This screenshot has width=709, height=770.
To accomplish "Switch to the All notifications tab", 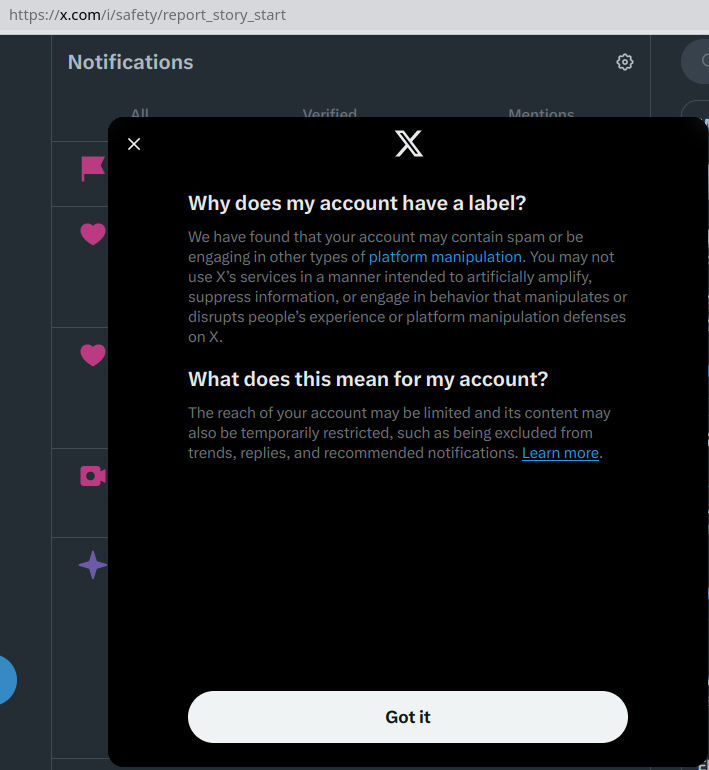I will (139, 114).
